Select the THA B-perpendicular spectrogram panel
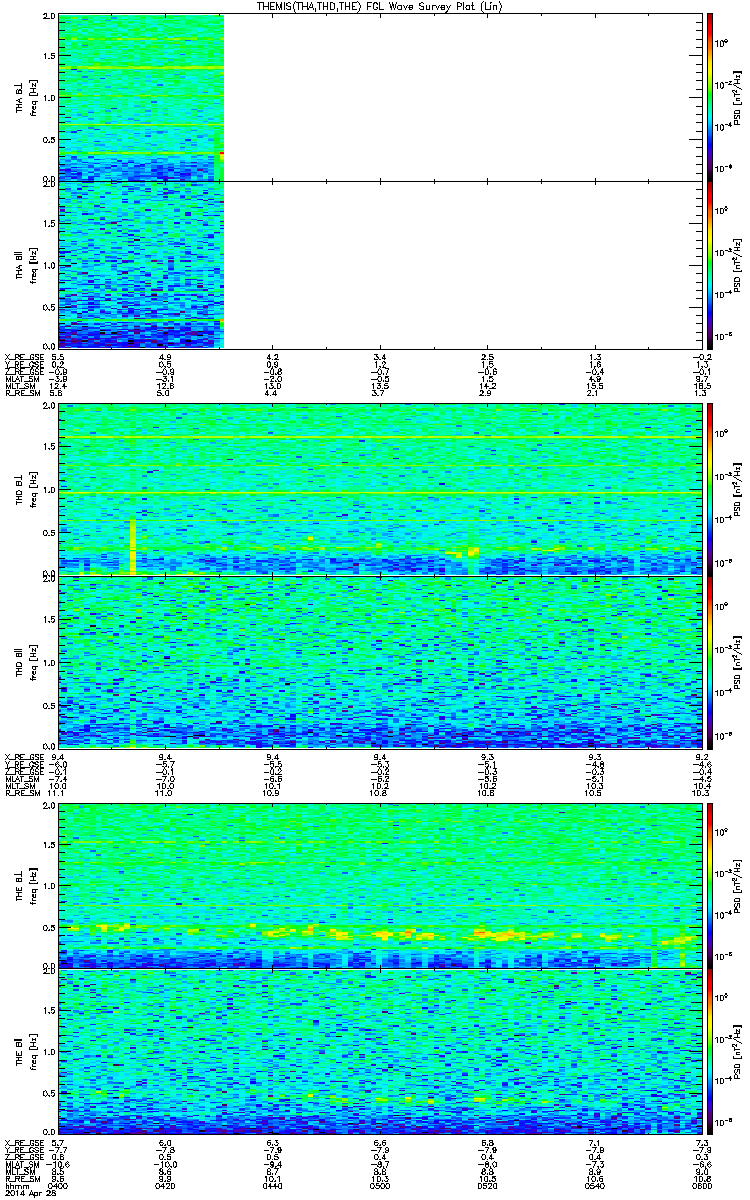Image resolution: width=750 pixels, height=1200 pixels. pyautogui.click(x=379, y=97)
